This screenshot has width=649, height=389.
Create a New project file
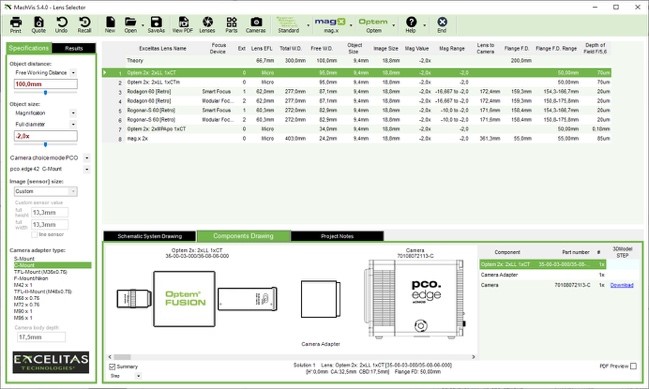[110, 25]
